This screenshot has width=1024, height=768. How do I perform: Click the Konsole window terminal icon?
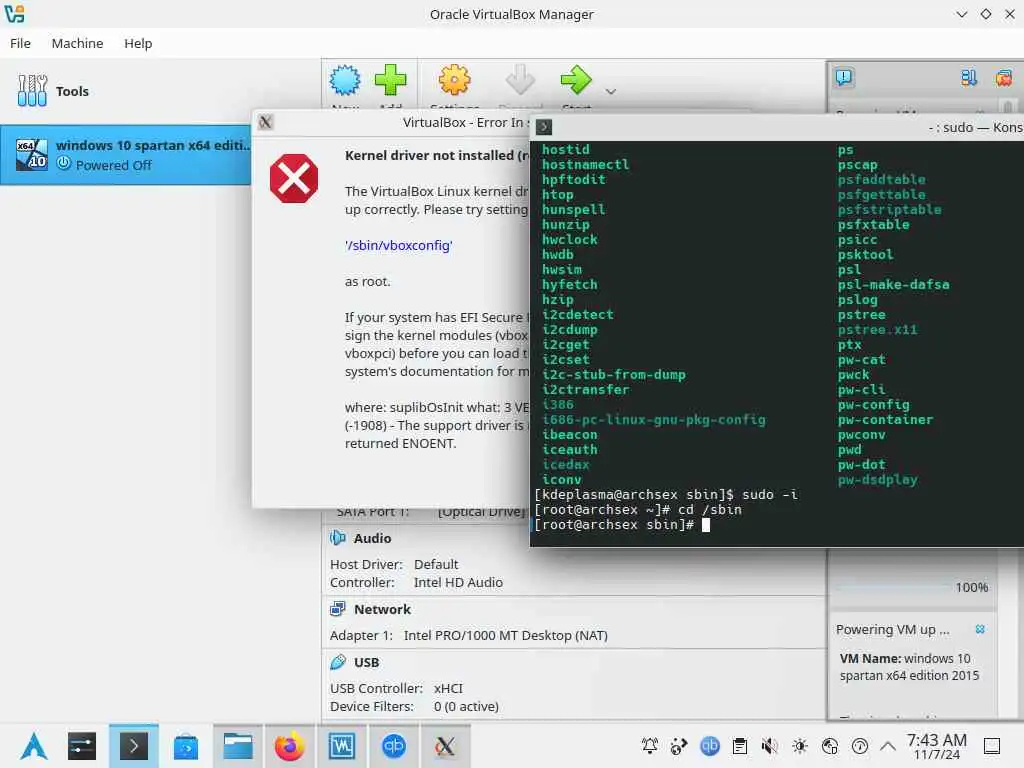(x=543, y=127)
